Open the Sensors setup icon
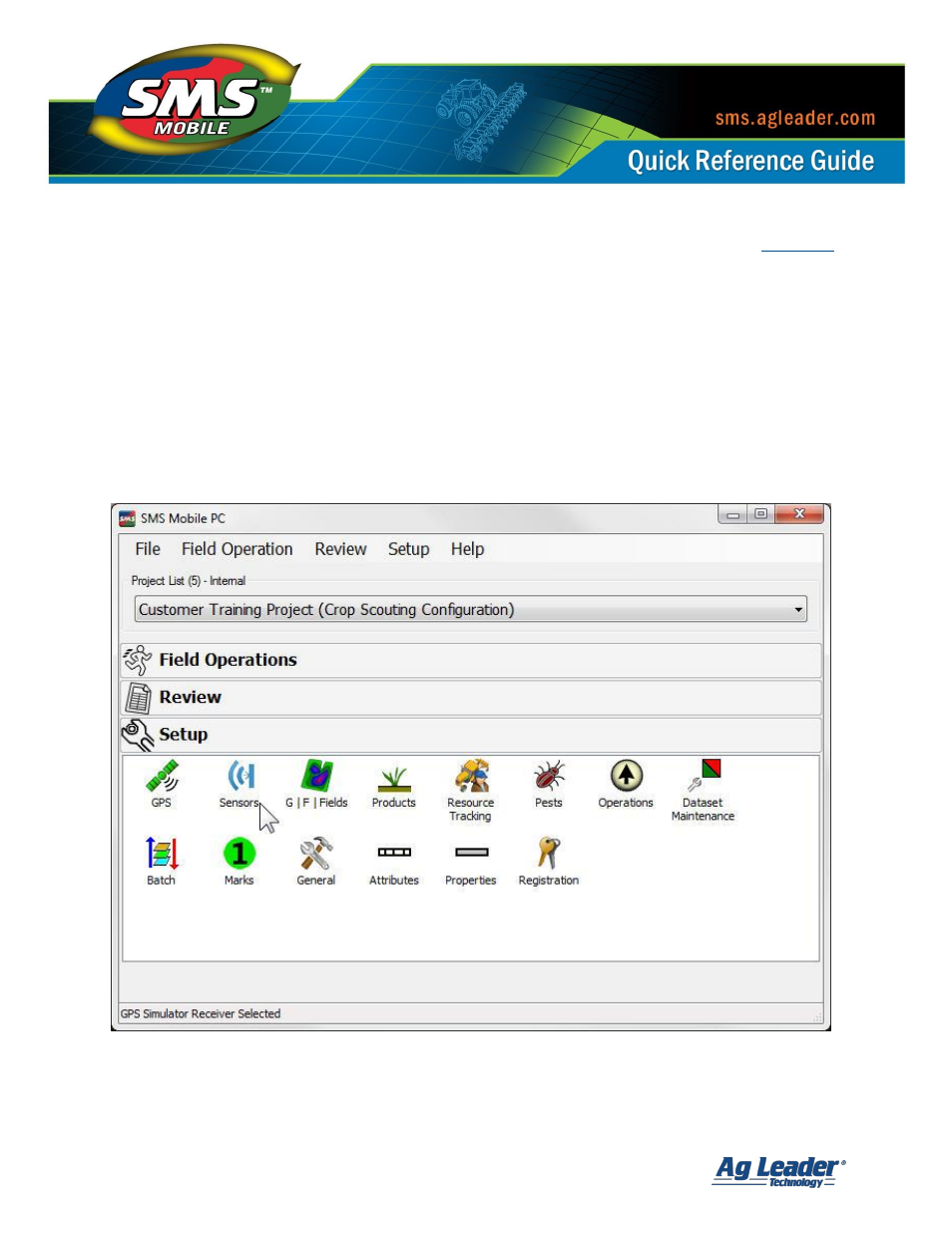The height and width of the screenshot is (1233, 952). tap(239, 777)
